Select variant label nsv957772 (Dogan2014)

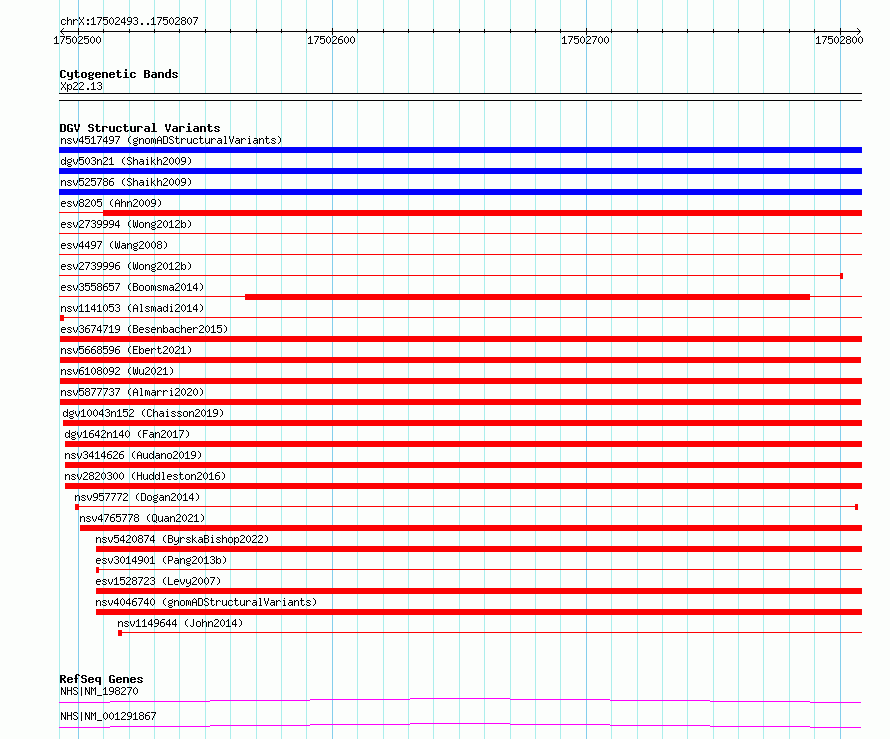pyautogui.click(x=137, y=497)
